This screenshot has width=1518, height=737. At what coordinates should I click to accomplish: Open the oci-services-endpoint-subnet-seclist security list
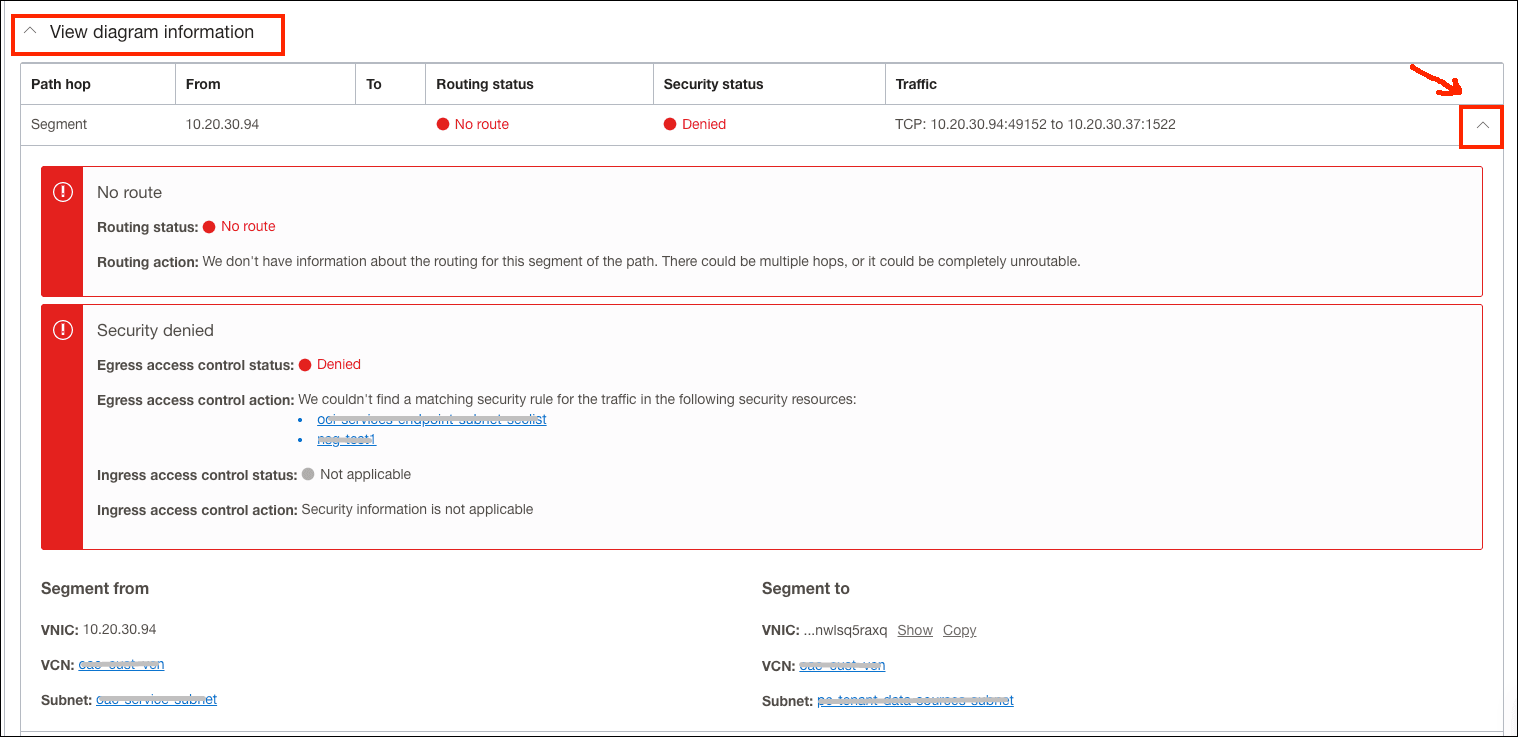pyautogui.click(x=431, y=418)
